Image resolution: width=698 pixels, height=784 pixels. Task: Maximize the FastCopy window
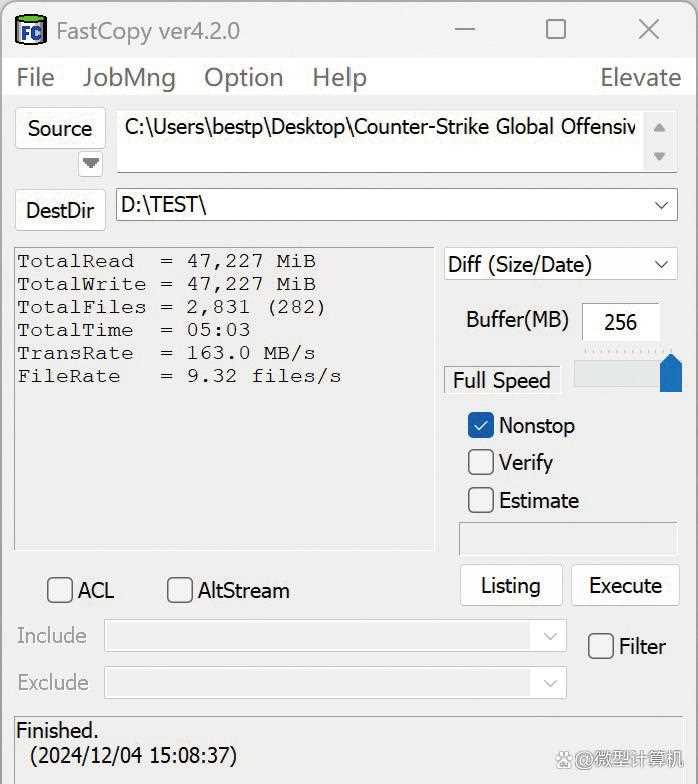[x=556, y=30]
